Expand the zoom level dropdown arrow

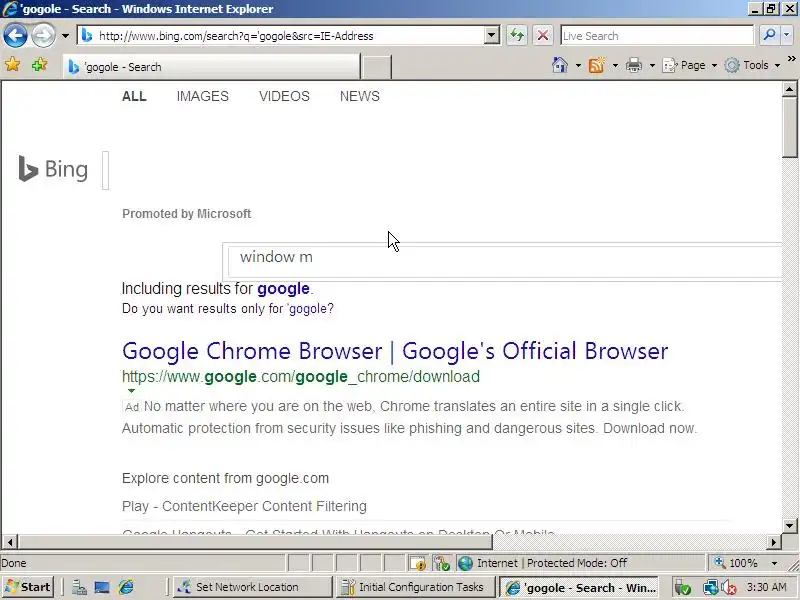(x=774, y=563)
